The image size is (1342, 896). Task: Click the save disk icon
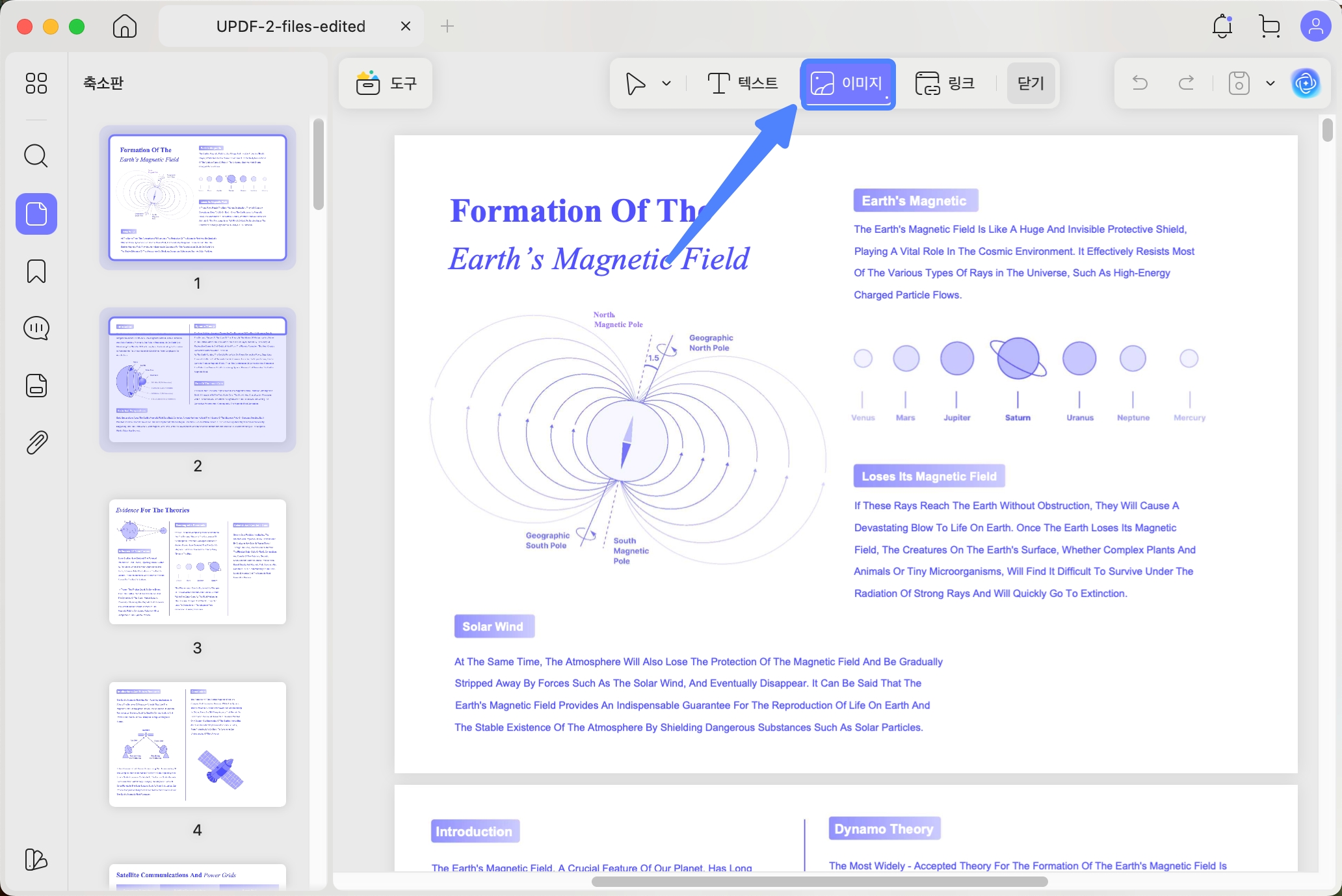pyautogui.click(x=1239, y=83)
